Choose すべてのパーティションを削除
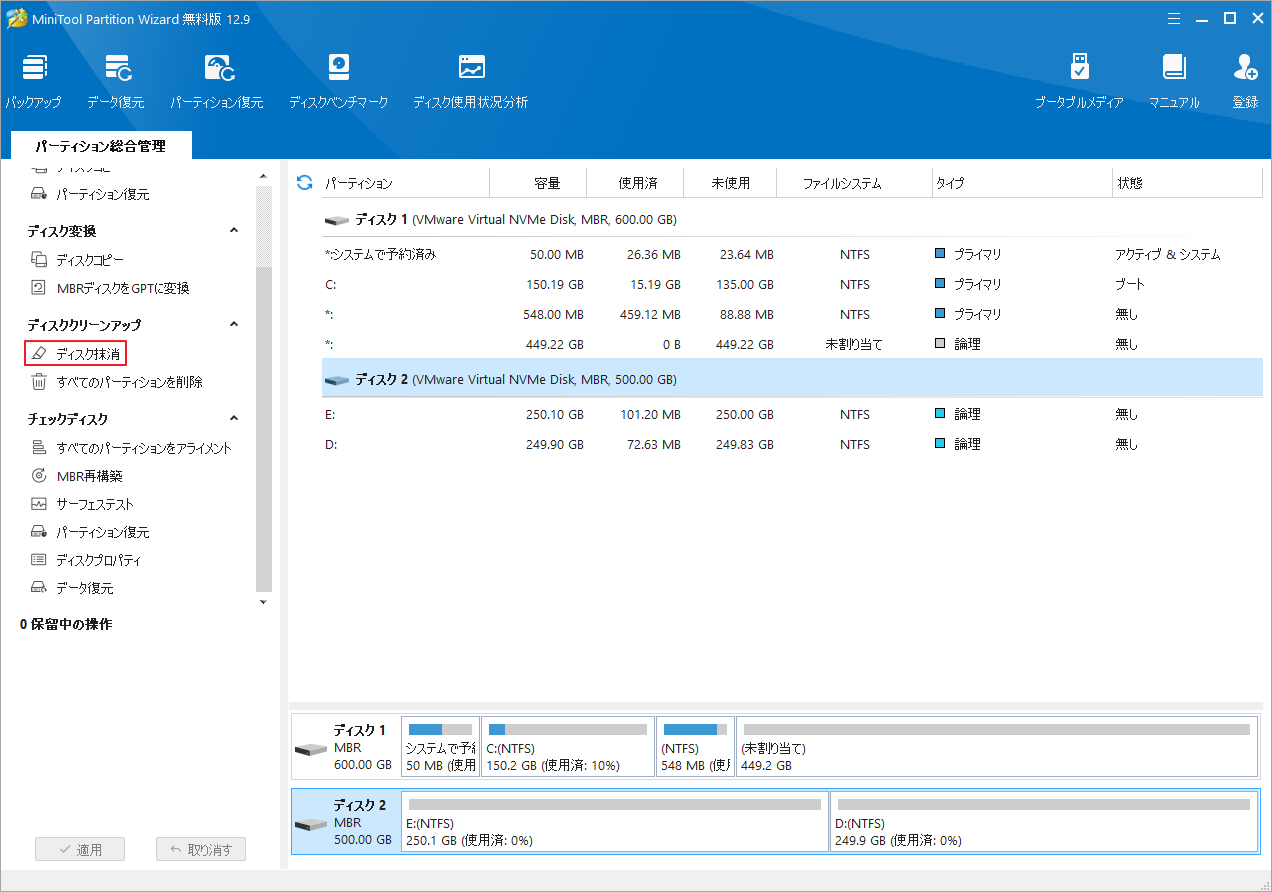This screenshot has width=1272, height=892. (x=117, y=382)
